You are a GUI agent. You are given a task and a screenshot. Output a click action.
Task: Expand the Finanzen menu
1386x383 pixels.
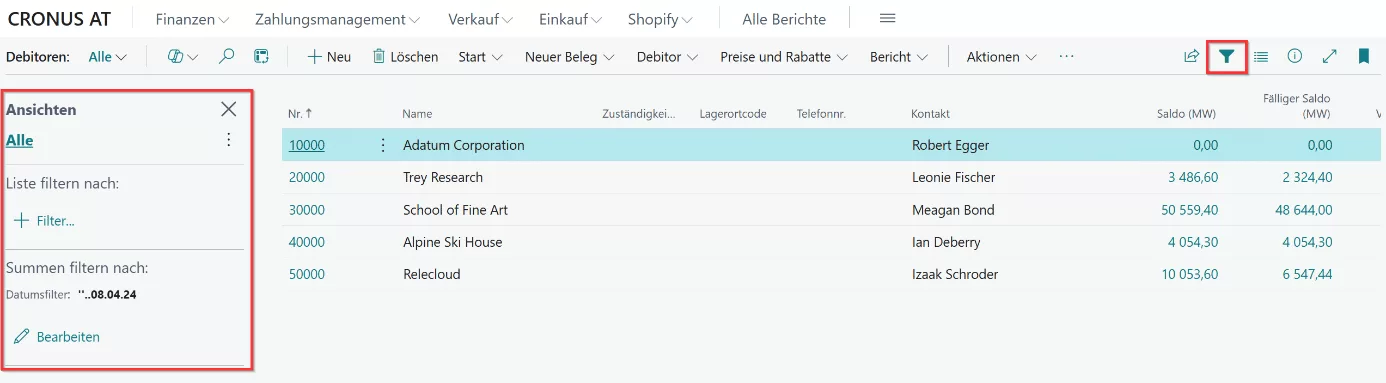click(x=192, y=19)
